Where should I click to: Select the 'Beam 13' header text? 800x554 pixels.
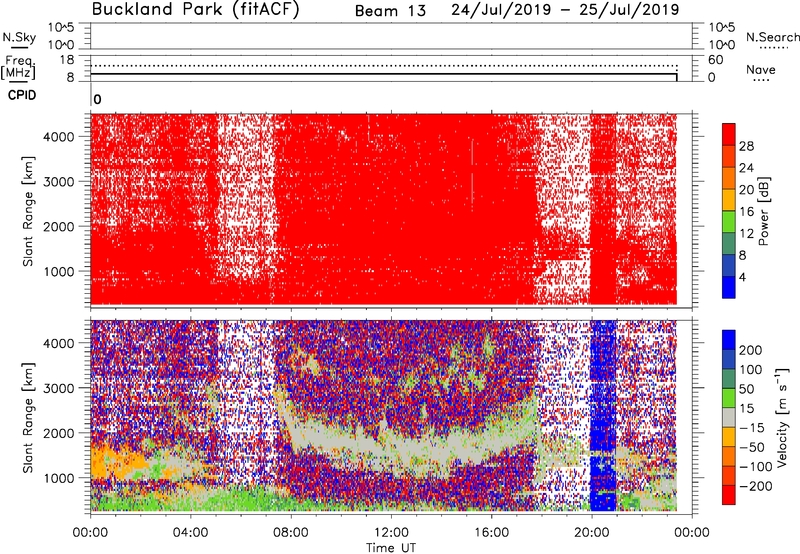tap(390, 11)
